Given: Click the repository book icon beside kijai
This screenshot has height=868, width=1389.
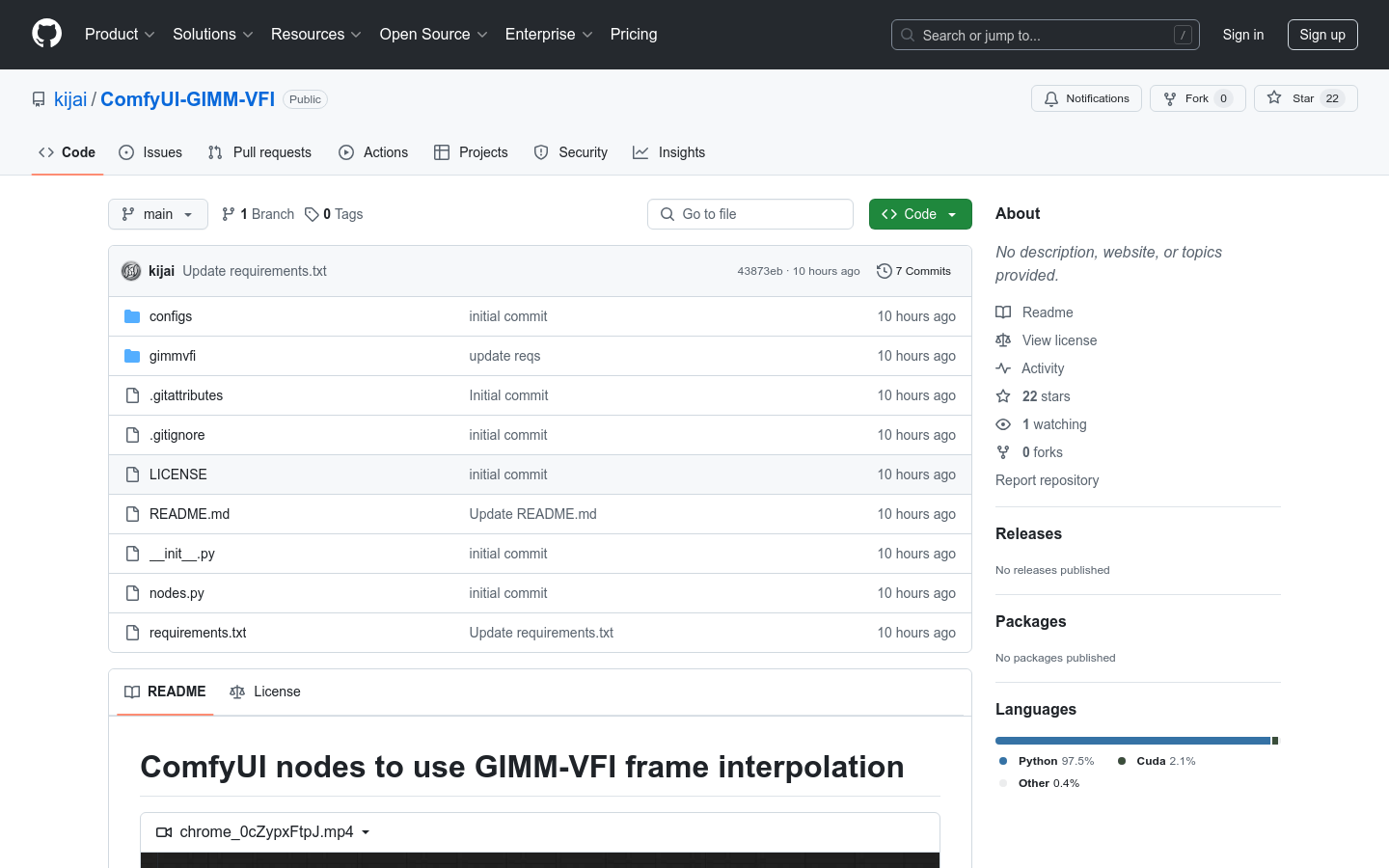Looking at the screenshot, I should (x=39, y=99).
